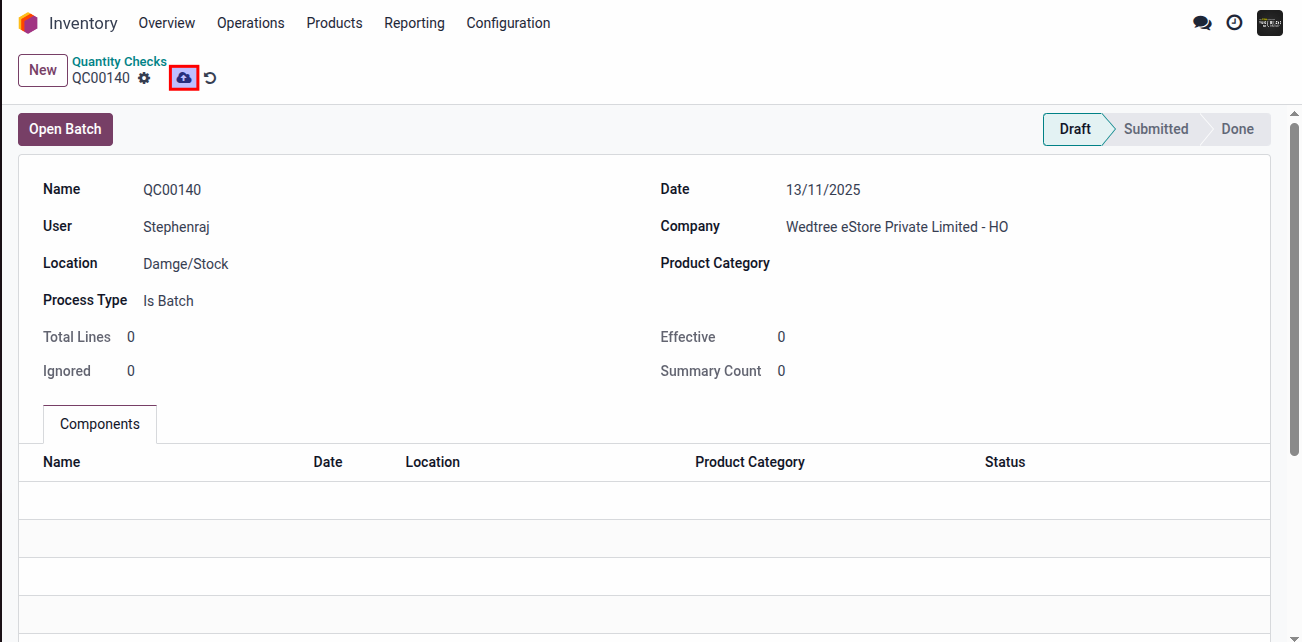The width and height of the screenshot is (1302, 642).
Task: Click the user avatar in top bar
Action: (x=1269, y=23)
